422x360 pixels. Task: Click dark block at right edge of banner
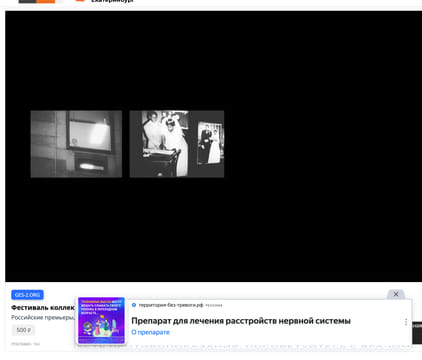click(417, 333)
